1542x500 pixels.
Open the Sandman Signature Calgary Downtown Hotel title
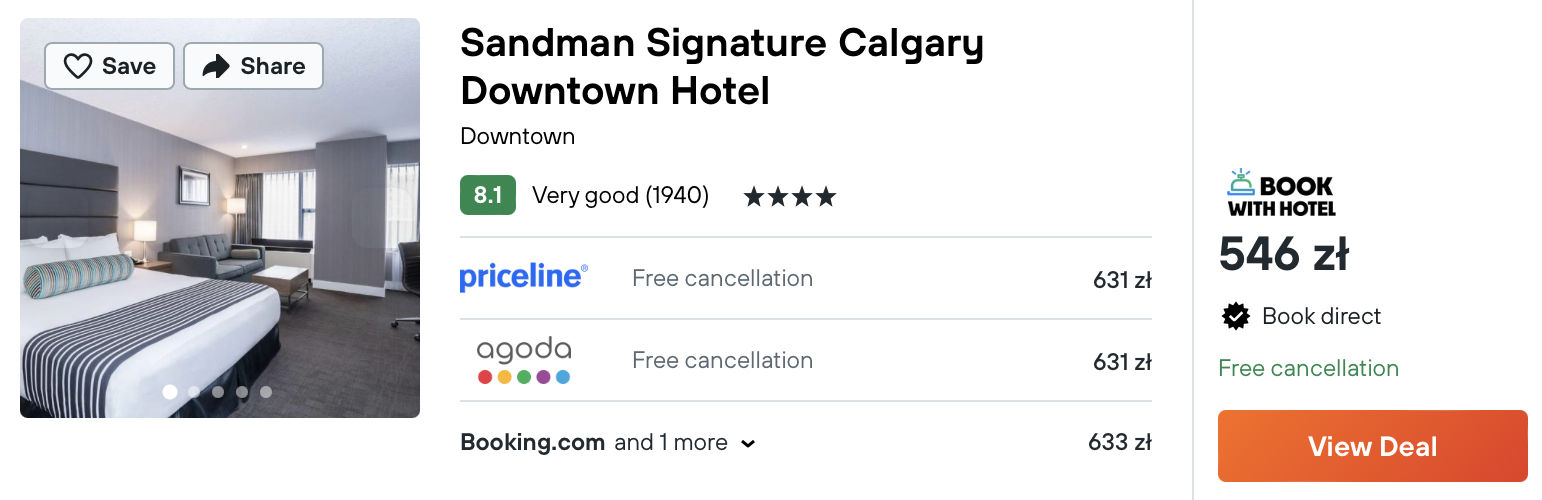722,67
